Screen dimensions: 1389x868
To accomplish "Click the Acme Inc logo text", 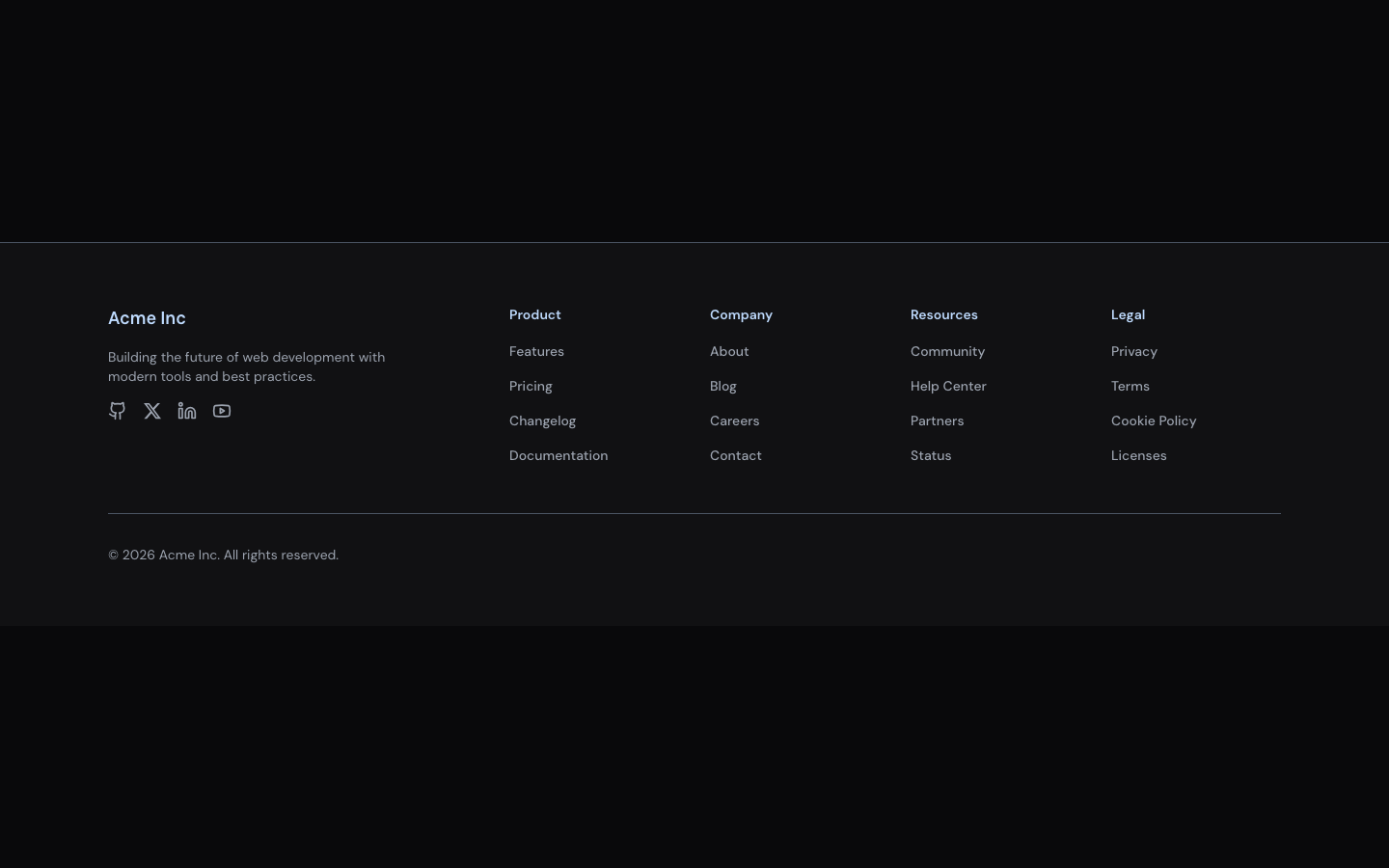I will 147,317.
